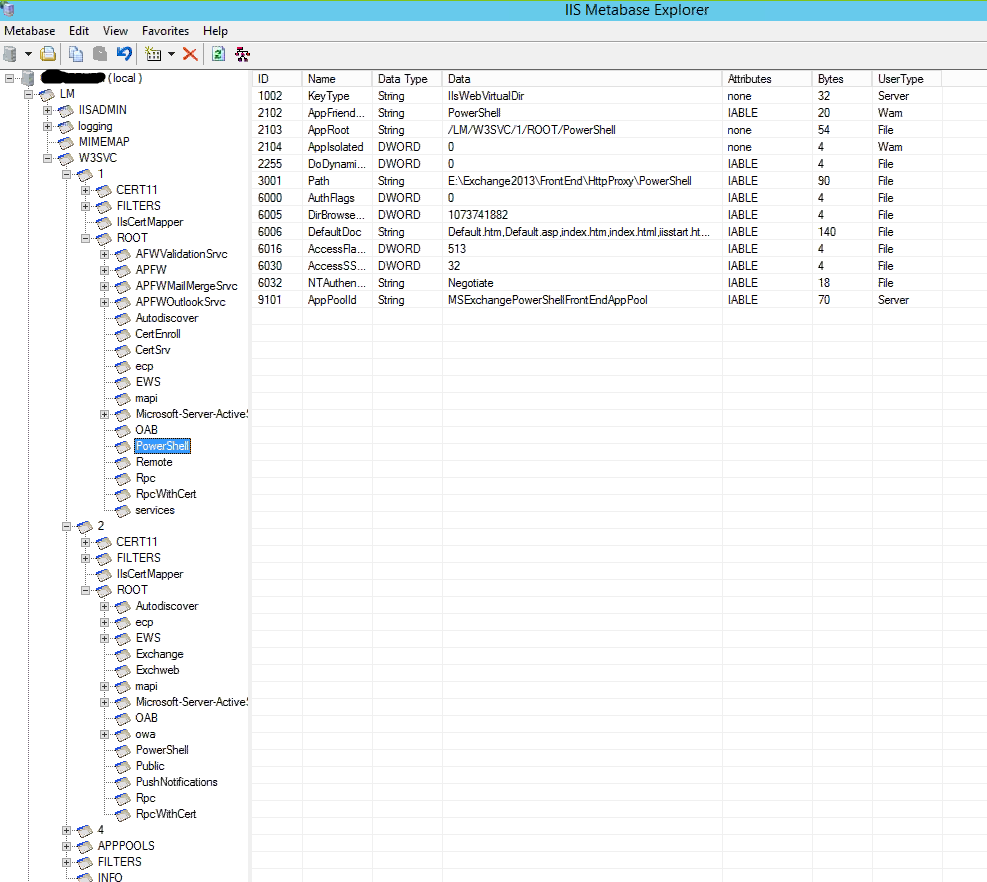
Task: Select the KeyType row with ID 1002
Action: click(x=597, y=96)
